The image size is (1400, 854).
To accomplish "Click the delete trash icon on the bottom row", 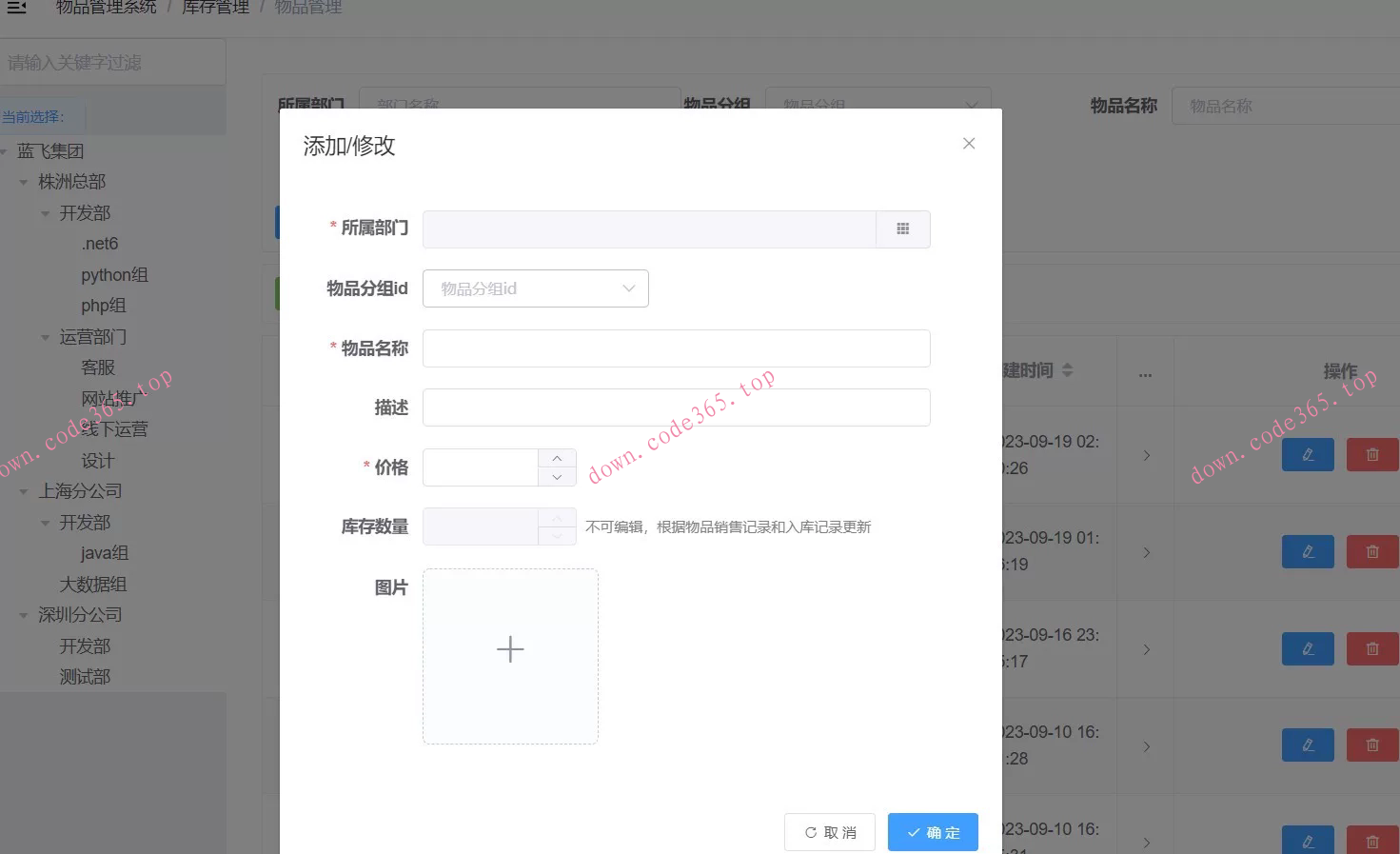I will pyautogui.click(x=1371, y=842).
